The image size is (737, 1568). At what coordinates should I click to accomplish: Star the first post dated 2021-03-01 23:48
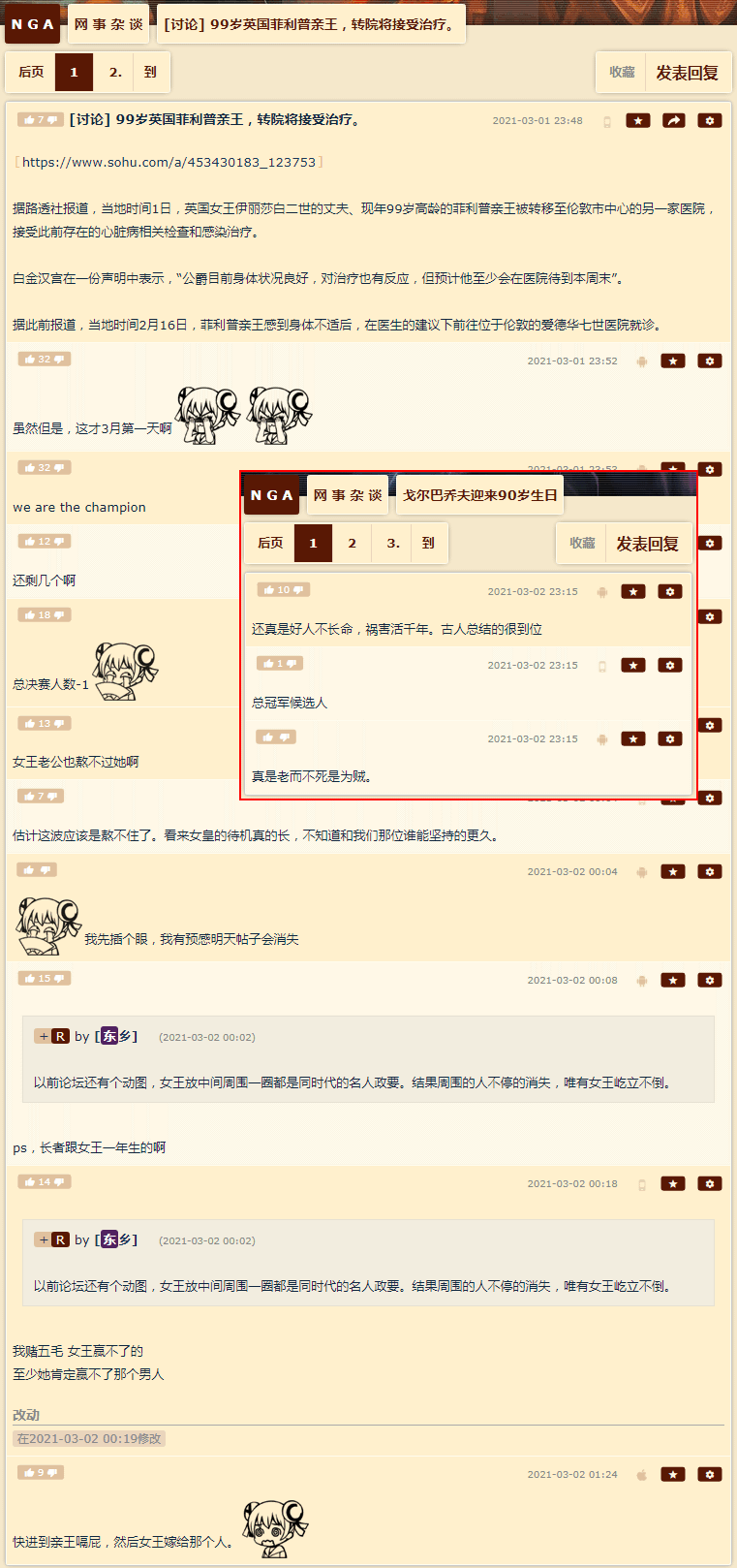click(637, 120)
